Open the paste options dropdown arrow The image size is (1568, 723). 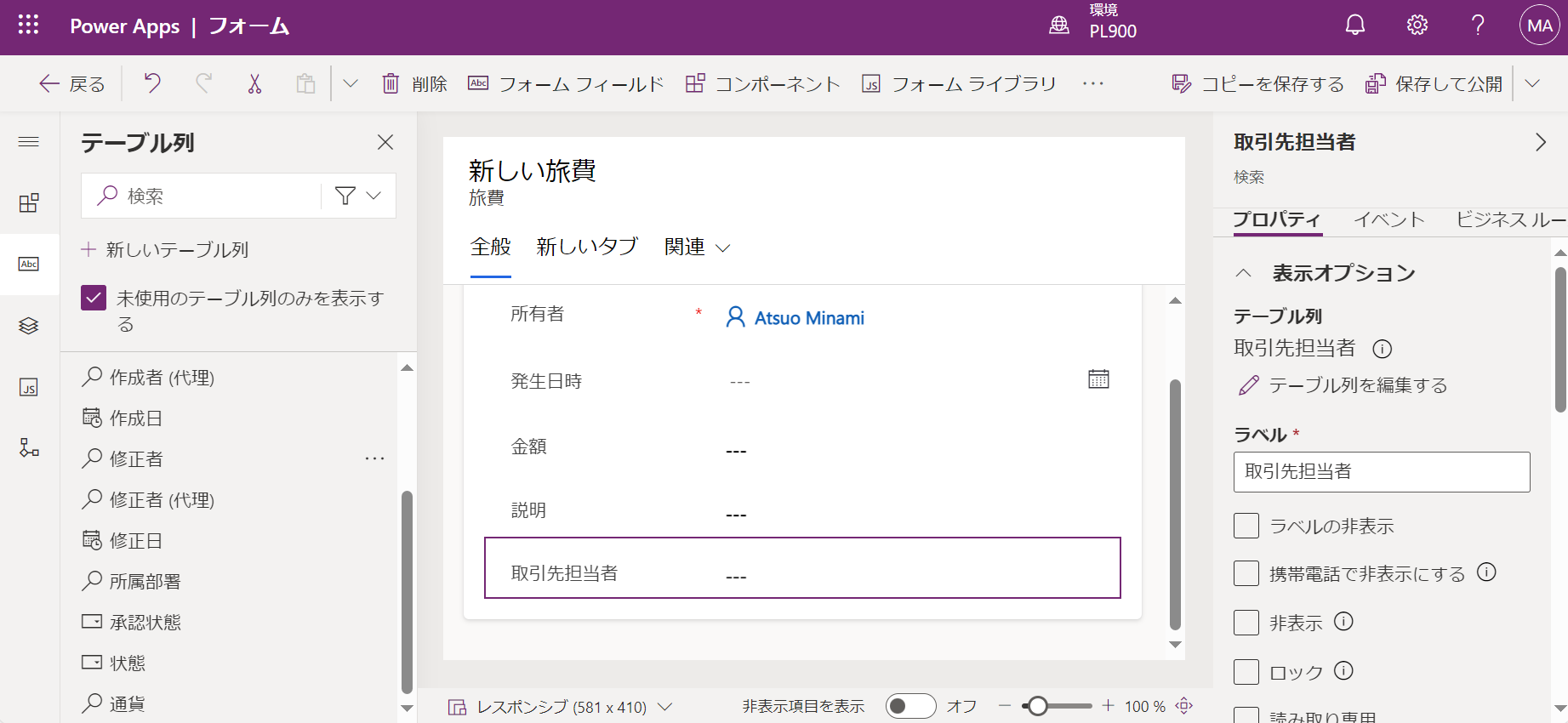(351, 83)
